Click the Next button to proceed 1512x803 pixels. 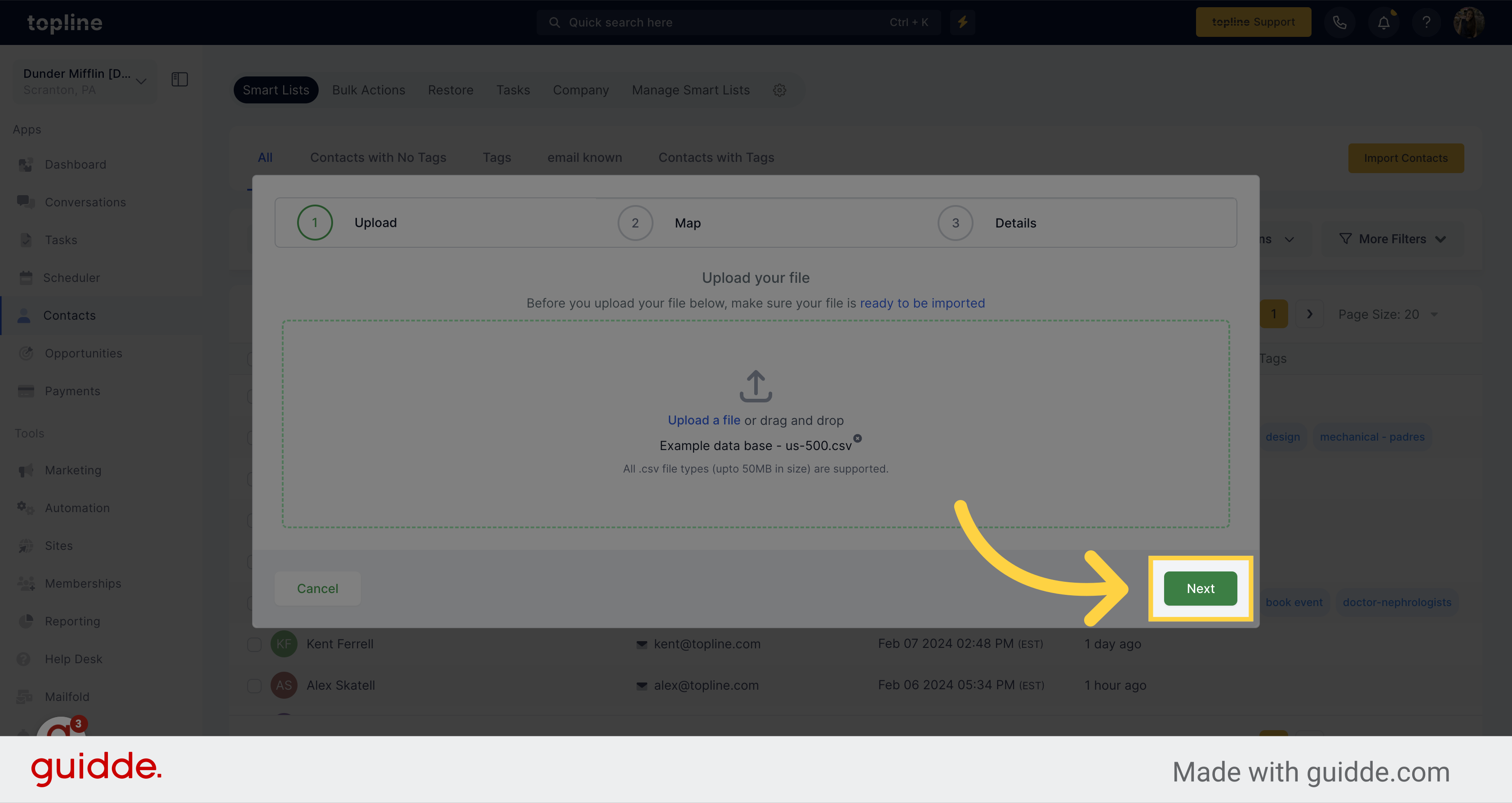click(1201, 589)
